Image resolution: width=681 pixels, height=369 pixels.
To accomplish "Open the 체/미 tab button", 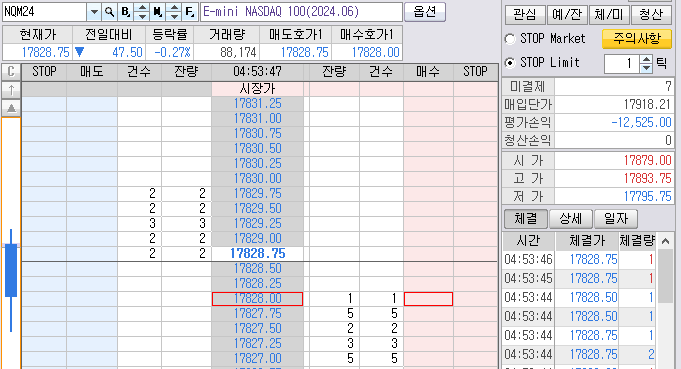I will pyautogui.click(x=608, y=15).
